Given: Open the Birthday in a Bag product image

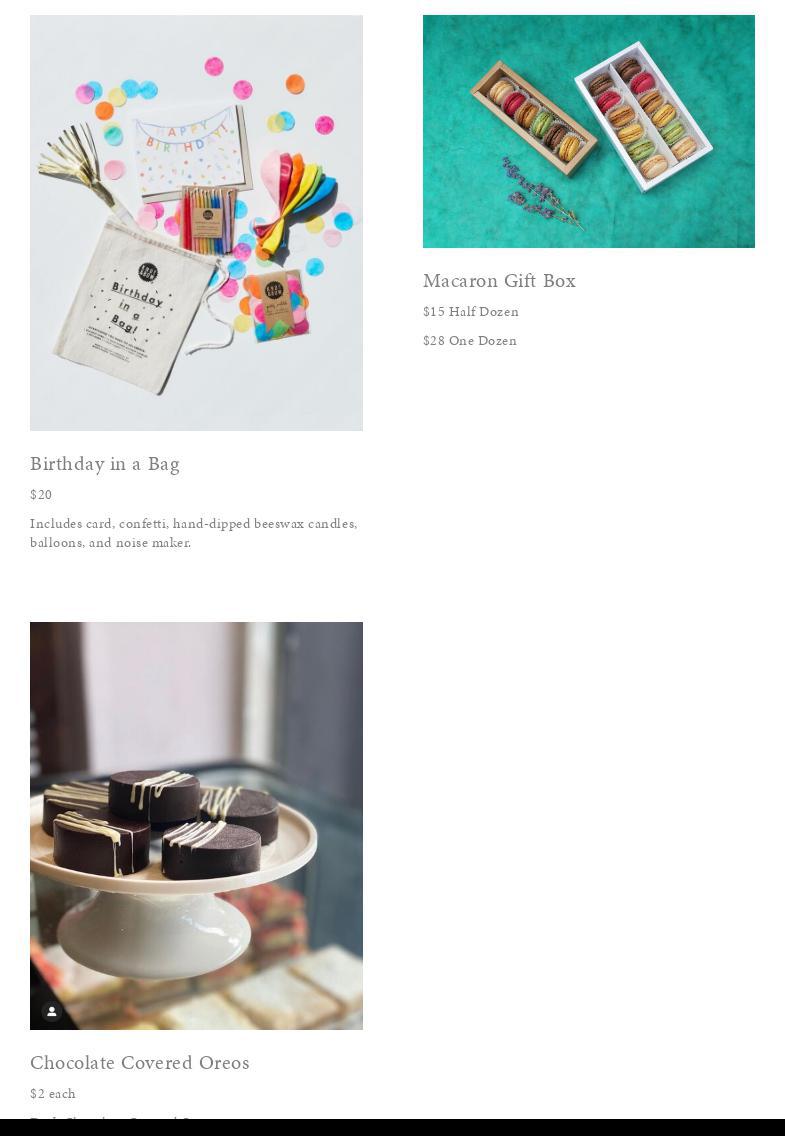Looking at the screenshot, I should [196, 223].
